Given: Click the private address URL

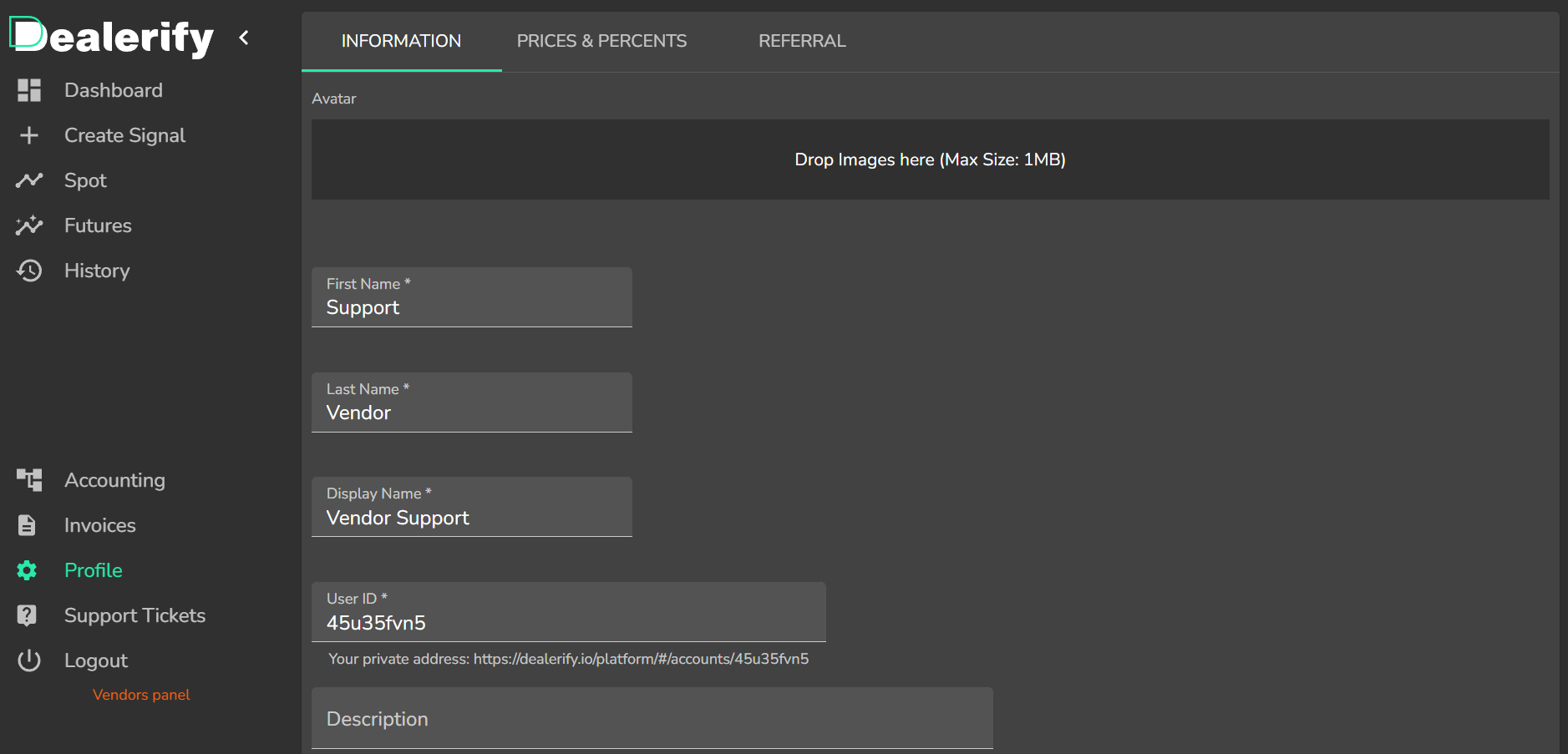Looking at the screenshot, I should pyautogui.click(x=642, y=659).
